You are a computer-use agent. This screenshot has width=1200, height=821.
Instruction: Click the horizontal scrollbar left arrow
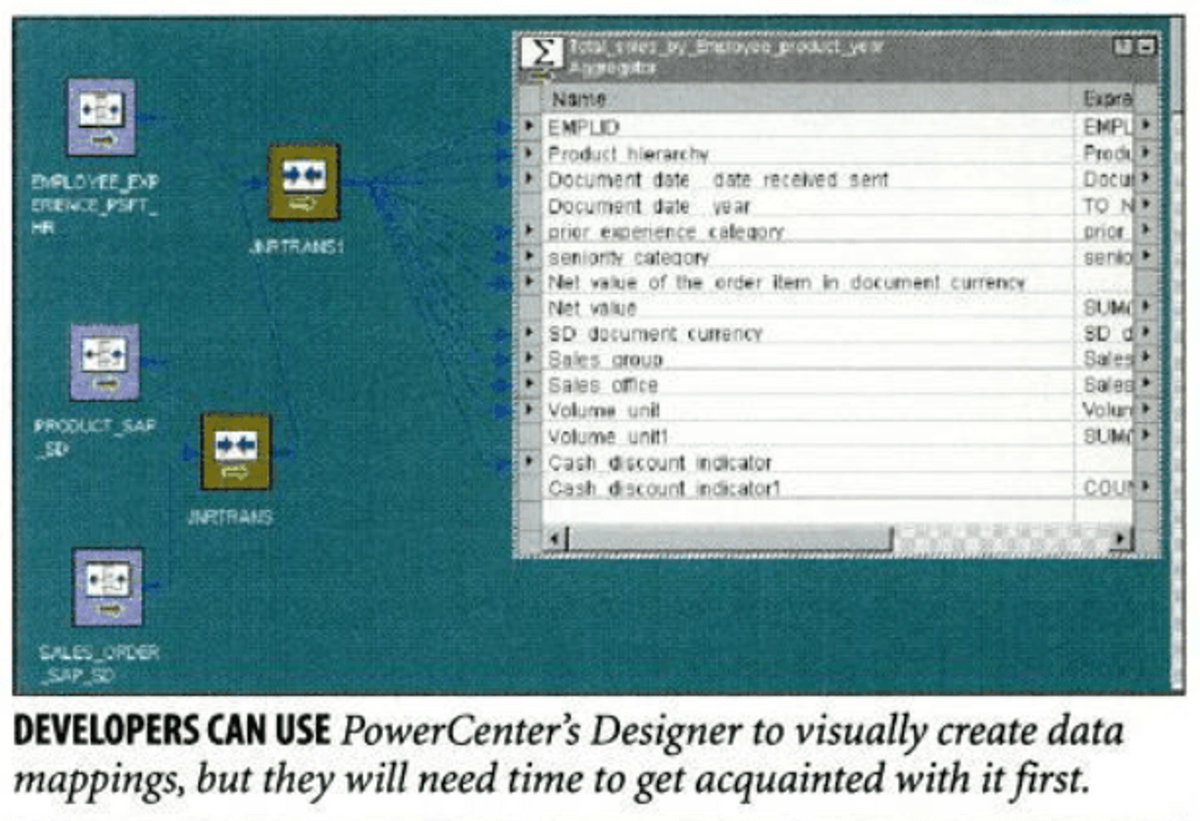tap(555, 539)
